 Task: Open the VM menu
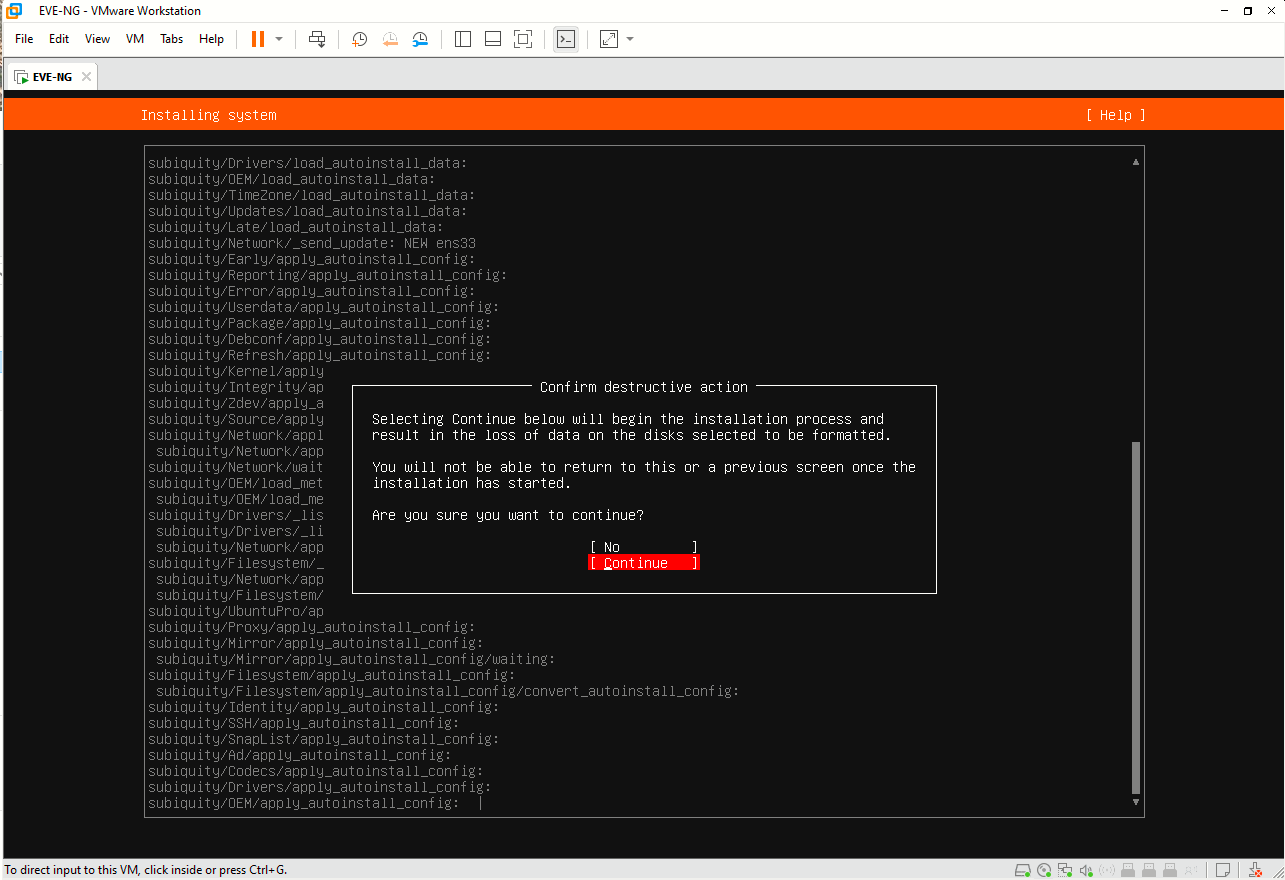tap(135, 39)
